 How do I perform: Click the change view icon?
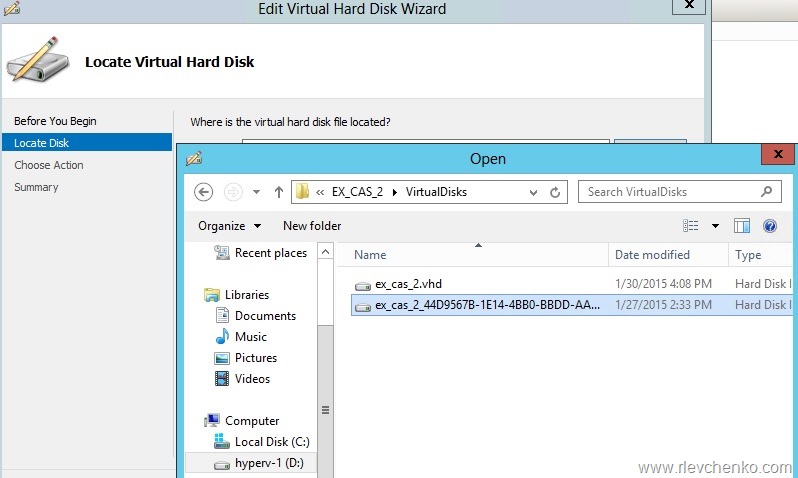[x=690, y=226]
